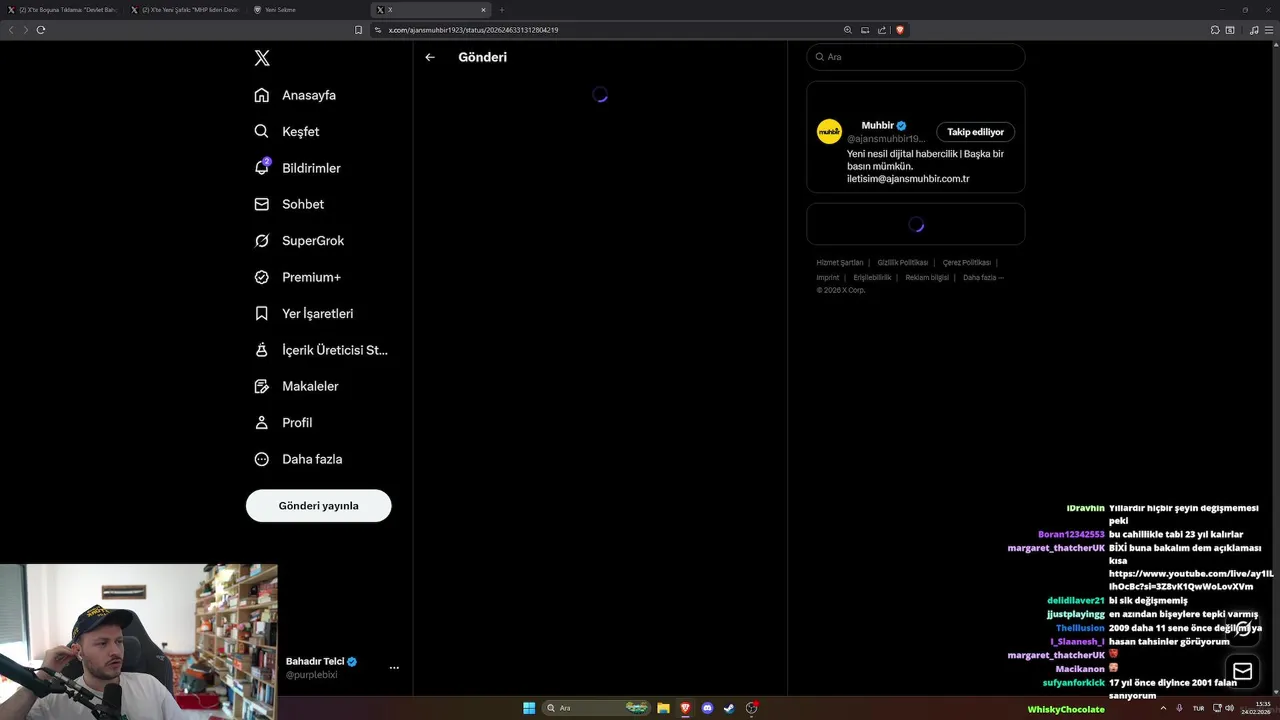Open İçerik Üreticisi Stüdyosu icon
Screen dimensions: 1280x720
coord(262,350)
